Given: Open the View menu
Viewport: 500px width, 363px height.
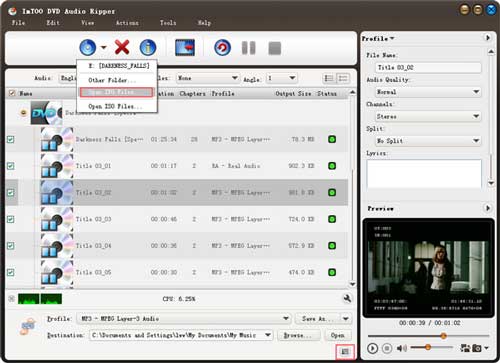Looking at the screenshot, I should [87, 23].
